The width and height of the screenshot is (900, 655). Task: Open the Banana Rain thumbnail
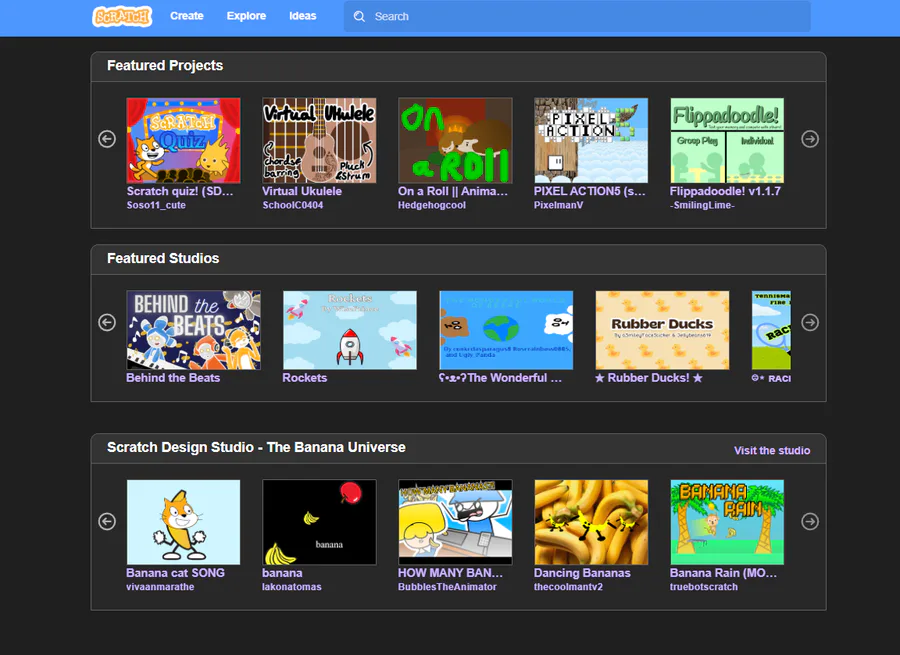click(727, 522)
